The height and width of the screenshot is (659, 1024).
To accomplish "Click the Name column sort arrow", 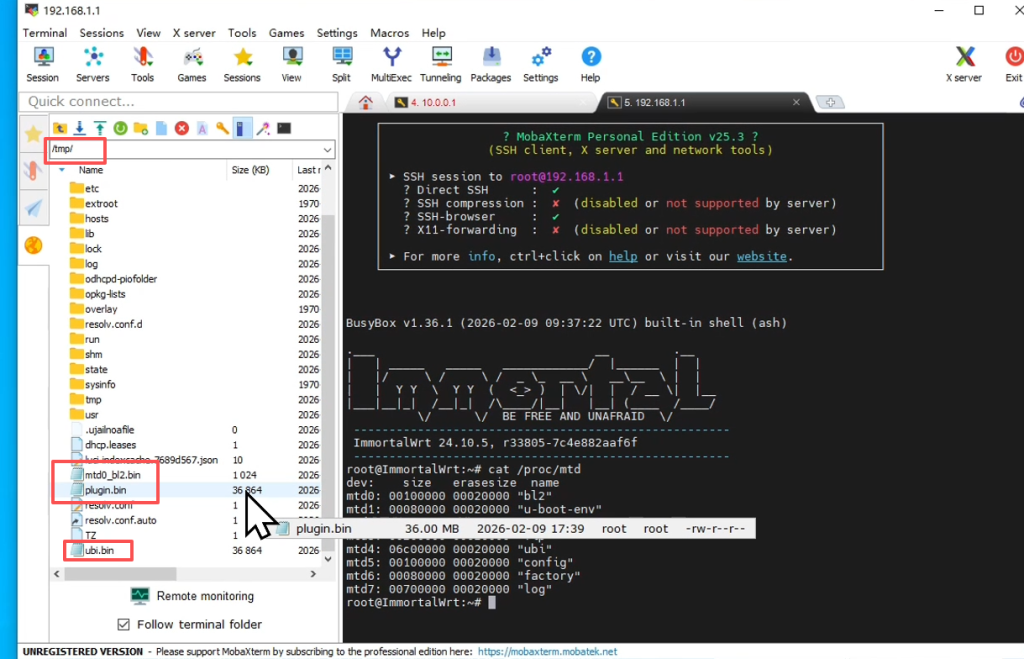I will coord(62,170).
